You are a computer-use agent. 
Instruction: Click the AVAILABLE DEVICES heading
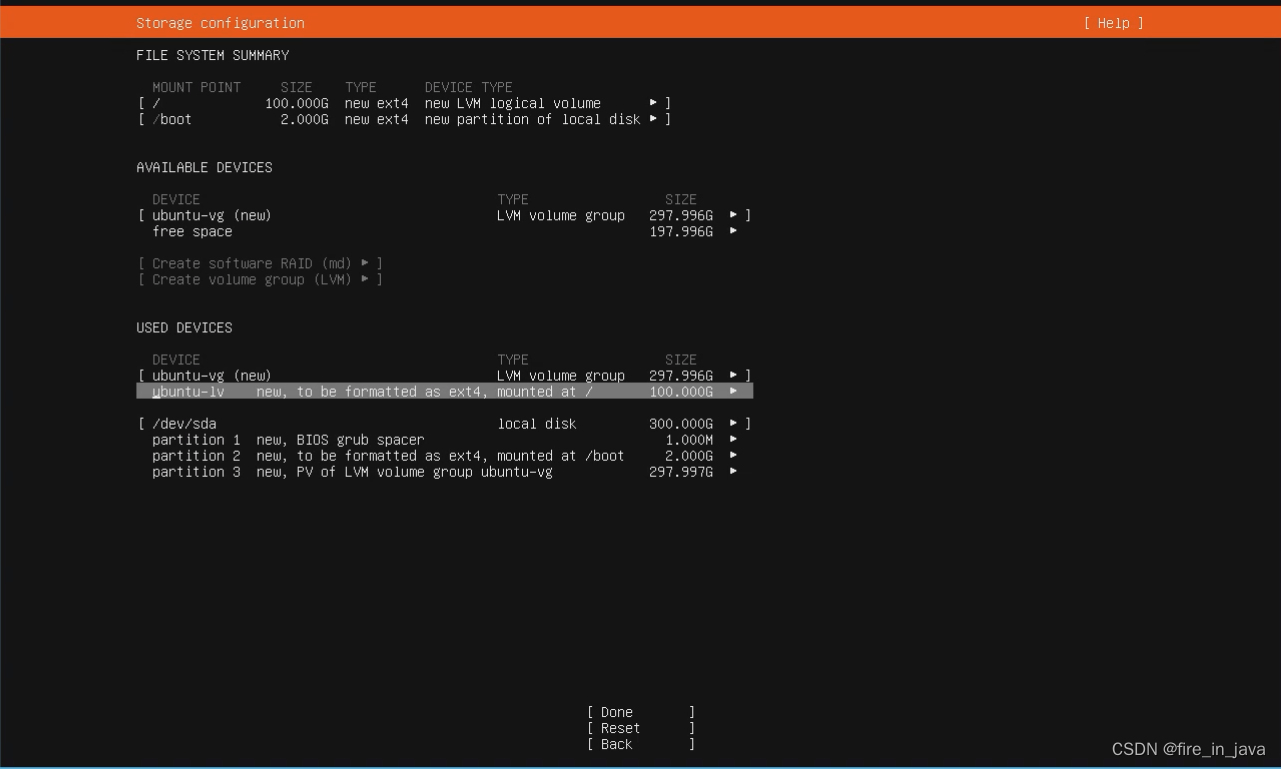pos(205,167)
